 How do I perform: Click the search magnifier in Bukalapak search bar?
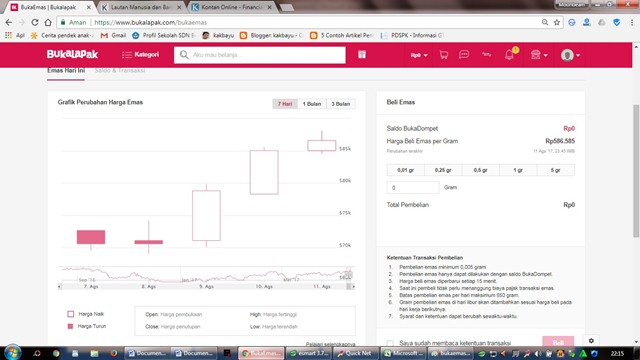[184, 55]
